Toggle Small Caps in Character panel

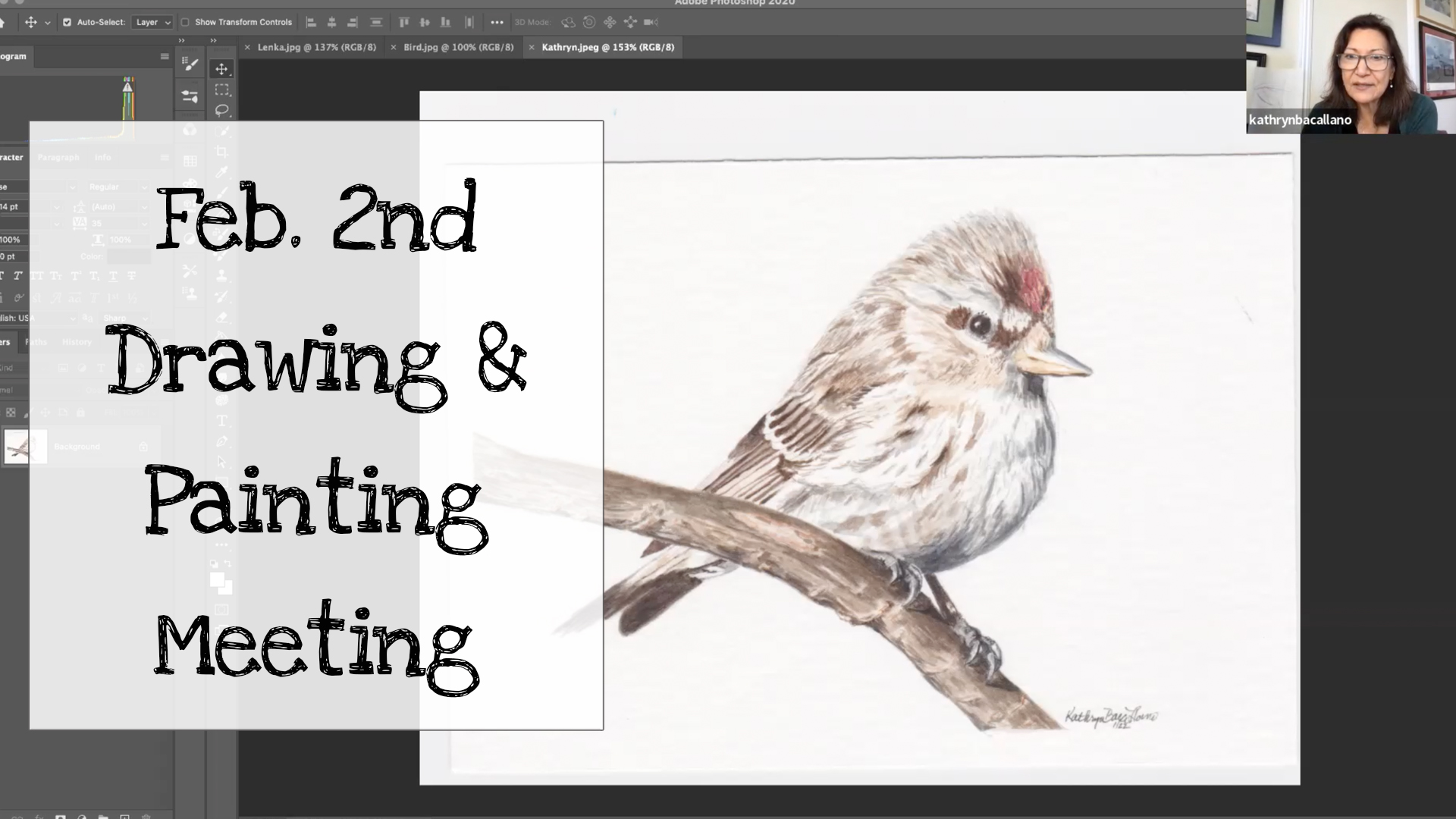(56, 276)
